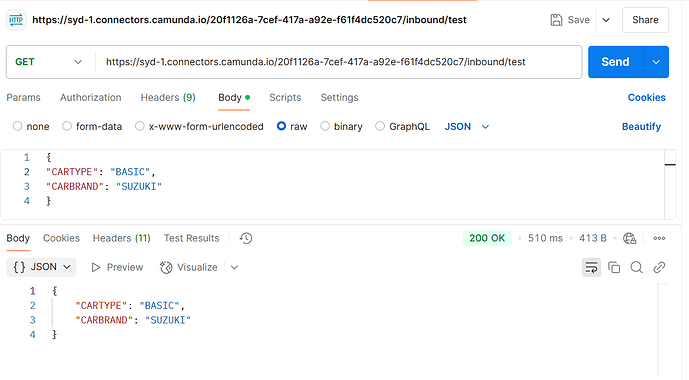
Task: Open the GET method dropdown
Action: click(48, 62)
